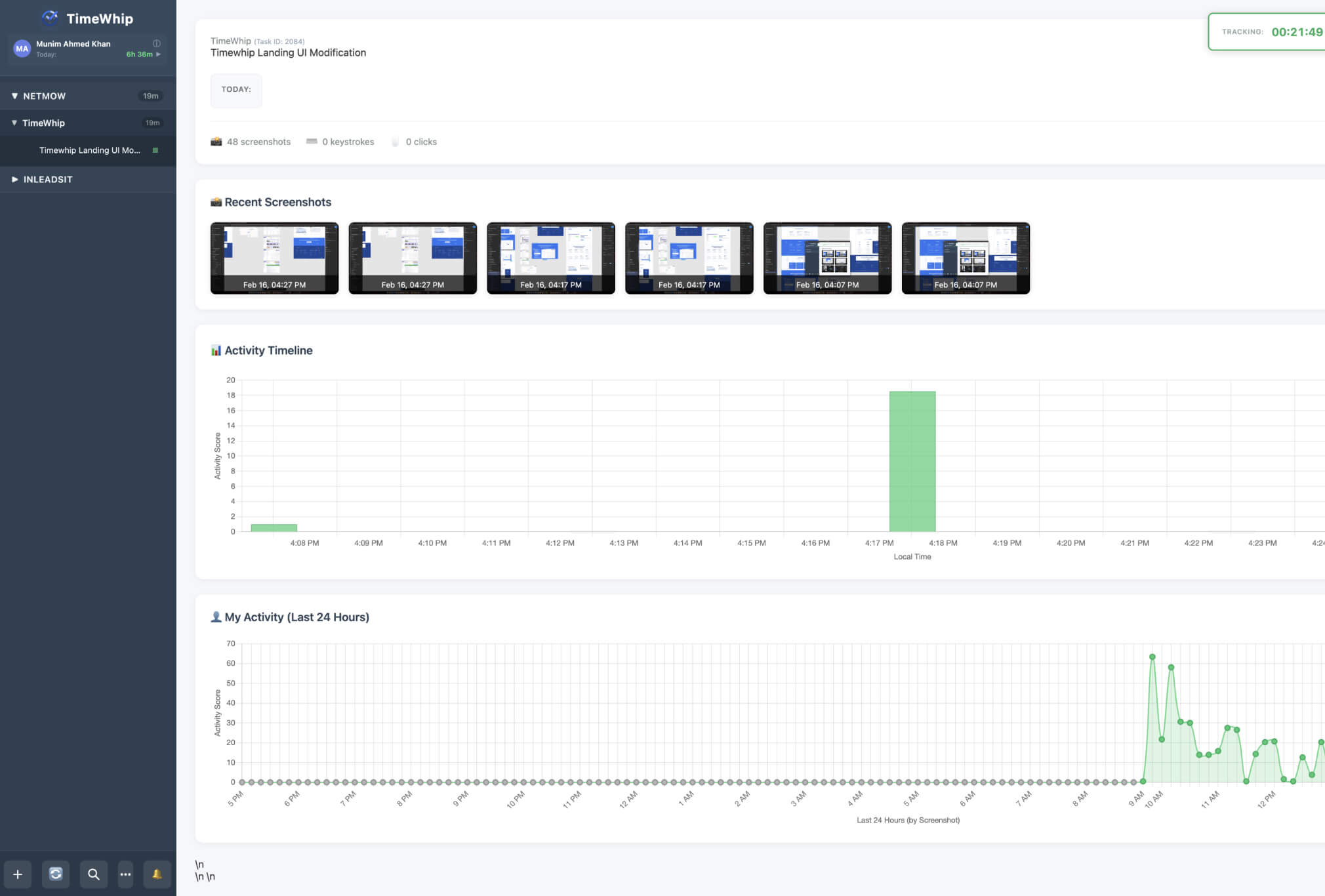Click the keyboard icon beside 0 keystrokes

(312, 141)
